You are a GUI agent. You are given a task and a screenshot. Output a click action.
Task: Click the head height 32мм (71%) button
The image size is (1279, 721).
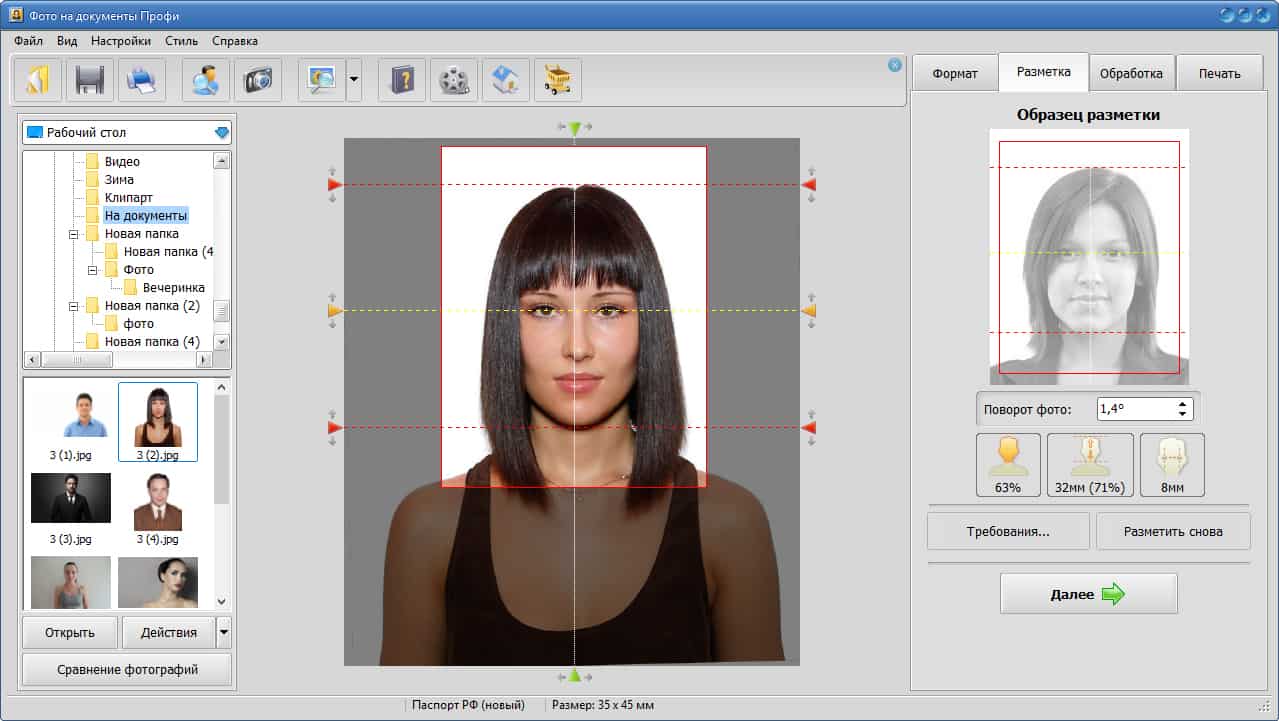(1090, 465)
